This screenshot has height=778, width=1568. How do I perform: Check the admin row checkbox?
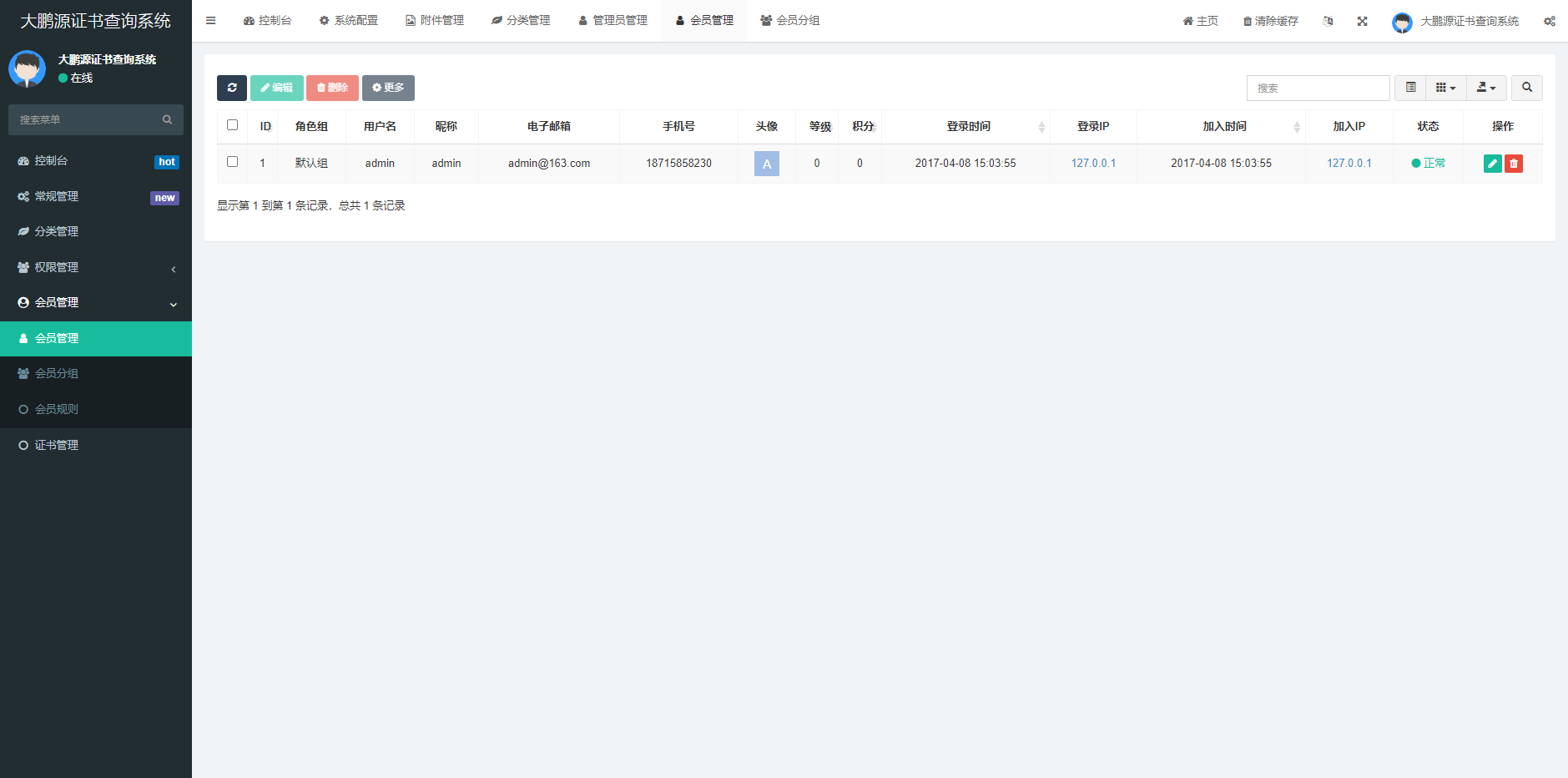[232, 163]
